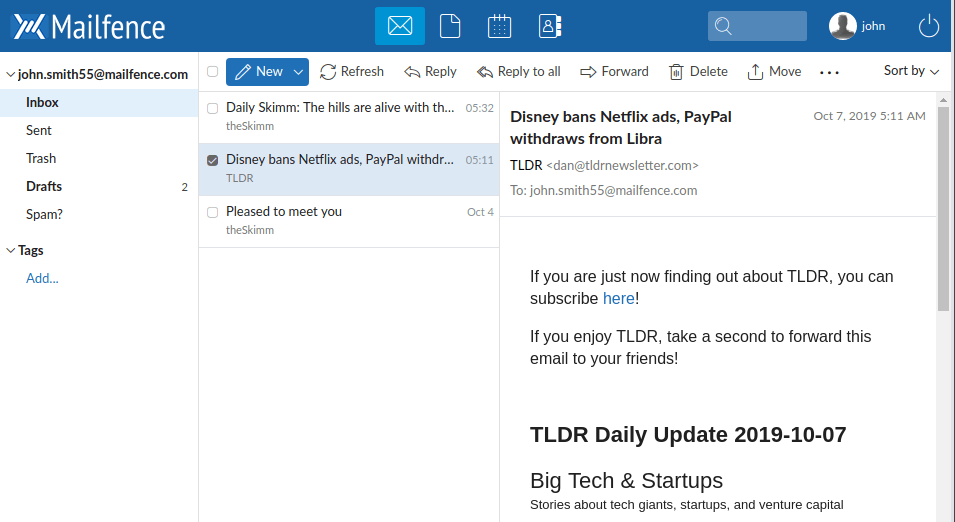Reply to the selected email

(x=430, y=72)
